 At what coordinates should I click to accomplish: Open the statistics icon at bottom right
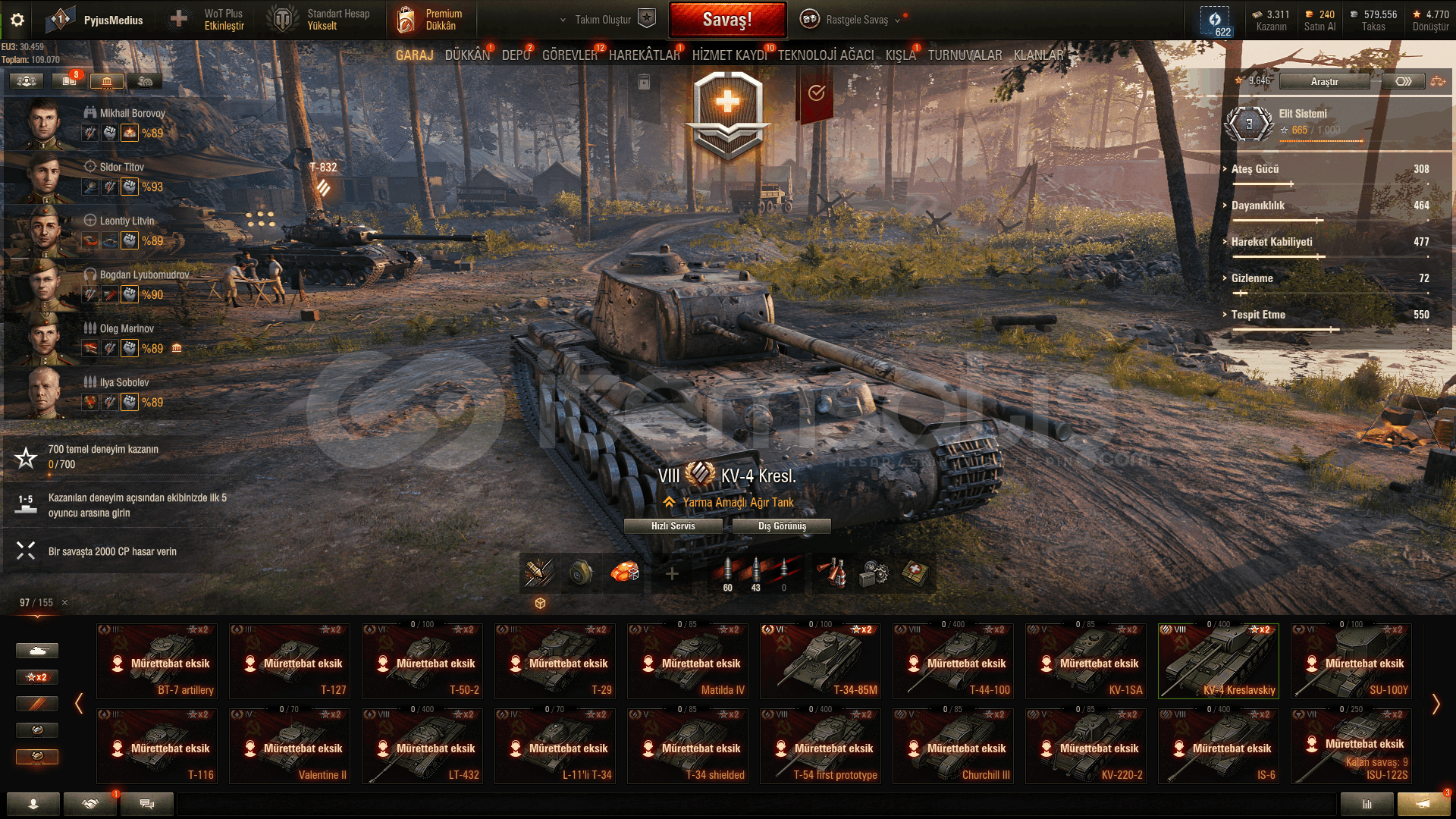1367,804
